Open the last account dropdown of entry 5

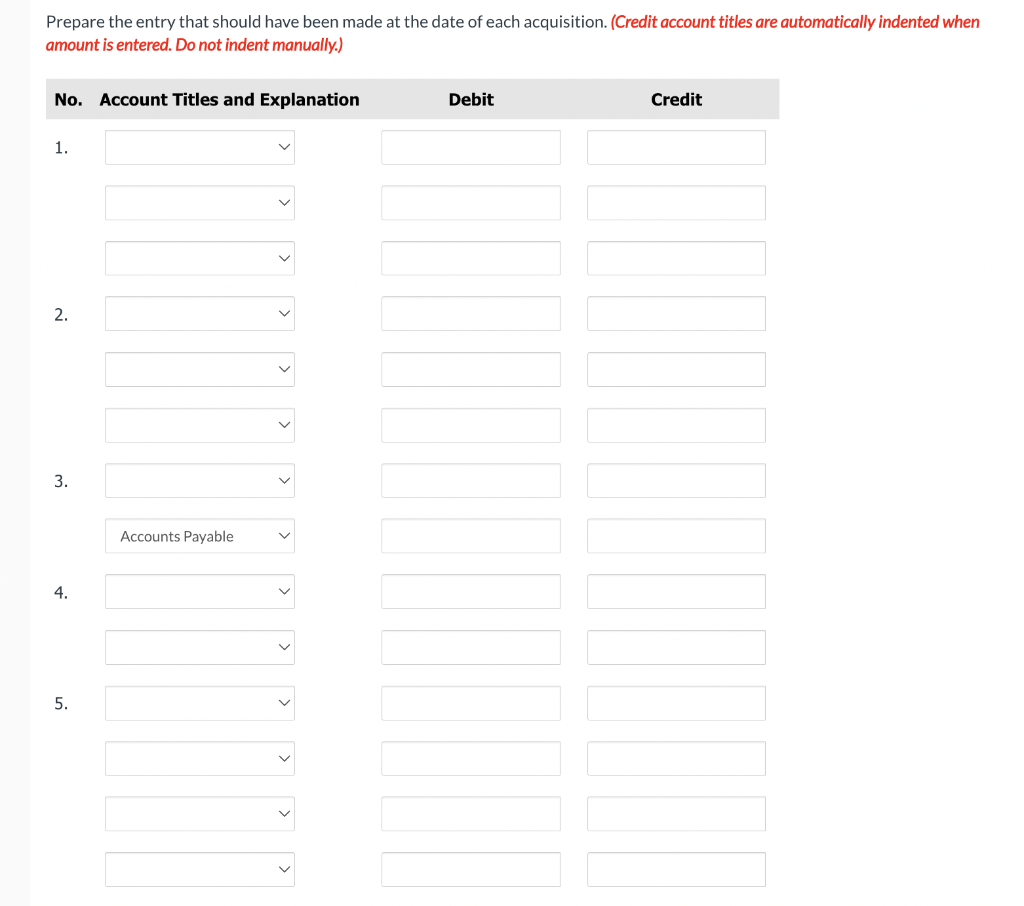199,869
